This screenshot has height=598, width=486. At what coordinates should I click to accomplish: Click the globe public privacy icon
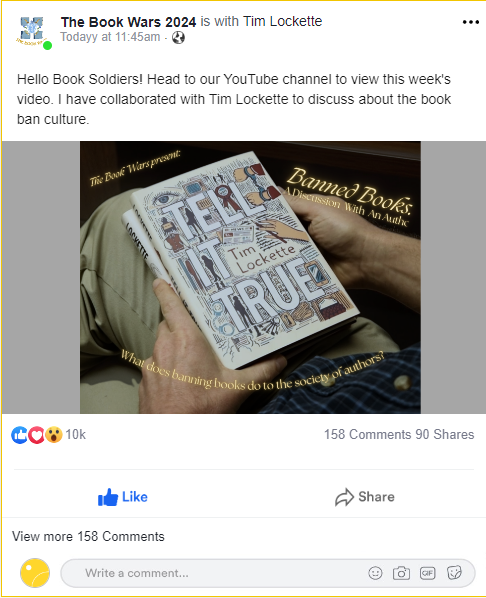click(178, 37)
